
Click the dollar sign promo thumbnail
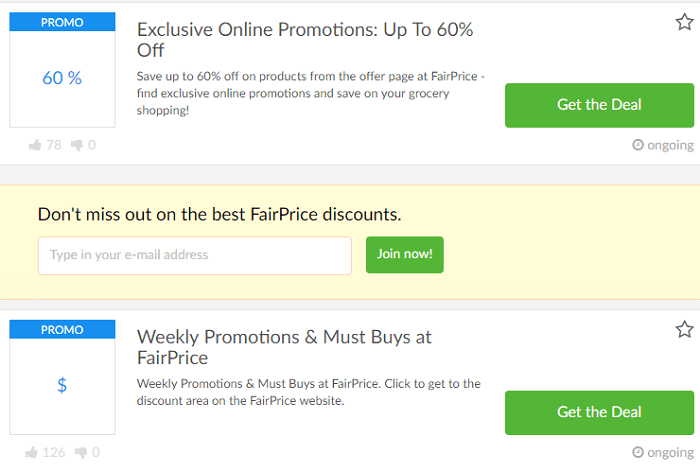coord(62,385)
